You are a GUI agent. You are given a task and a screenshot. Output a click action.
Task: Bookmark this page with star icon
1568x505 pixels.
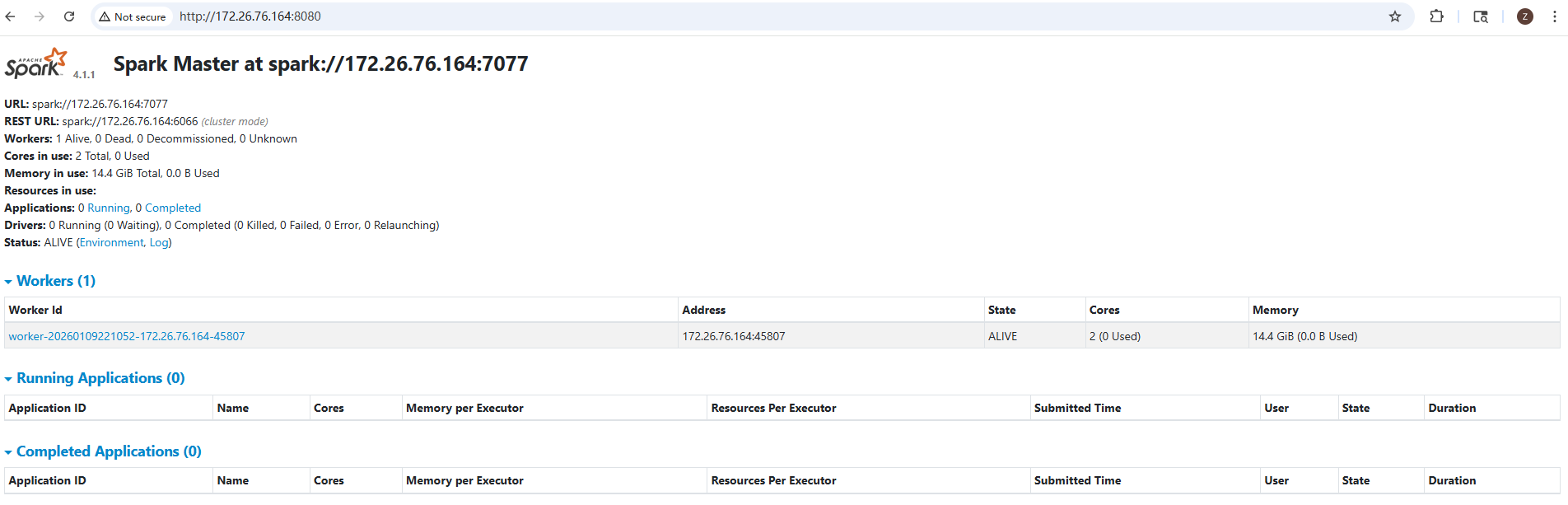click(1395, 16)
